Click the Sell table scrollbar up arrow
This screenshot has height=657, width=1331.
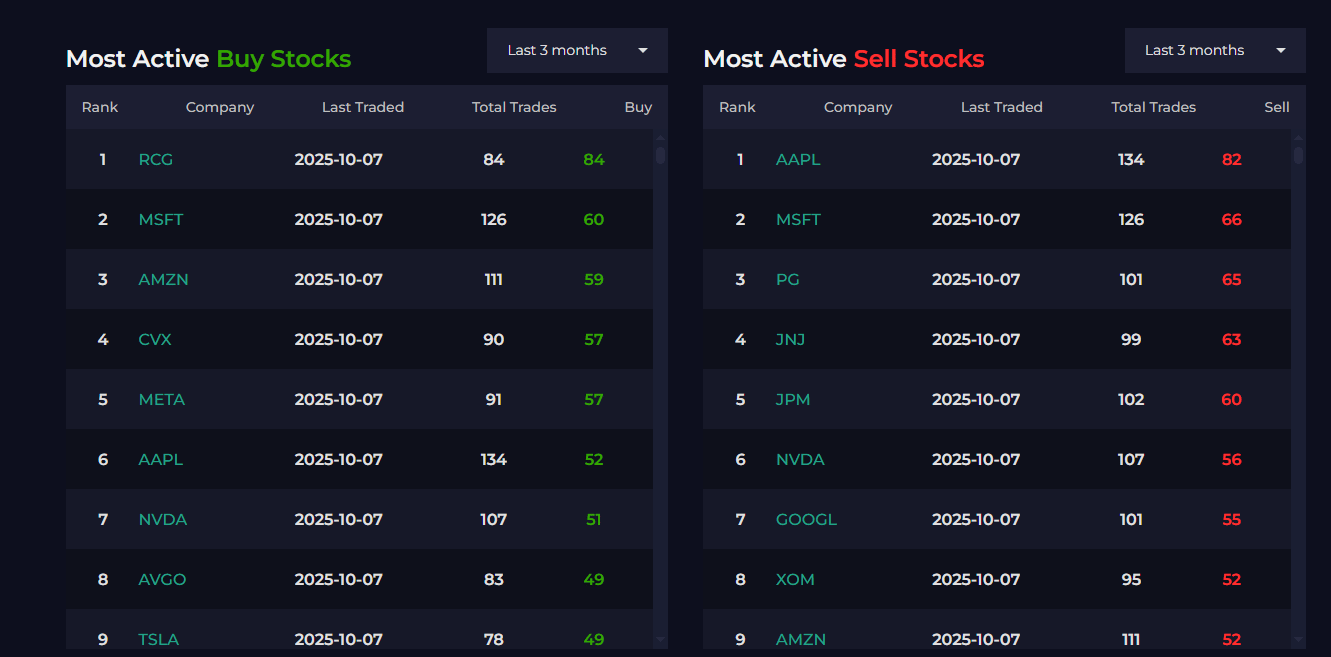point(1298,137)
